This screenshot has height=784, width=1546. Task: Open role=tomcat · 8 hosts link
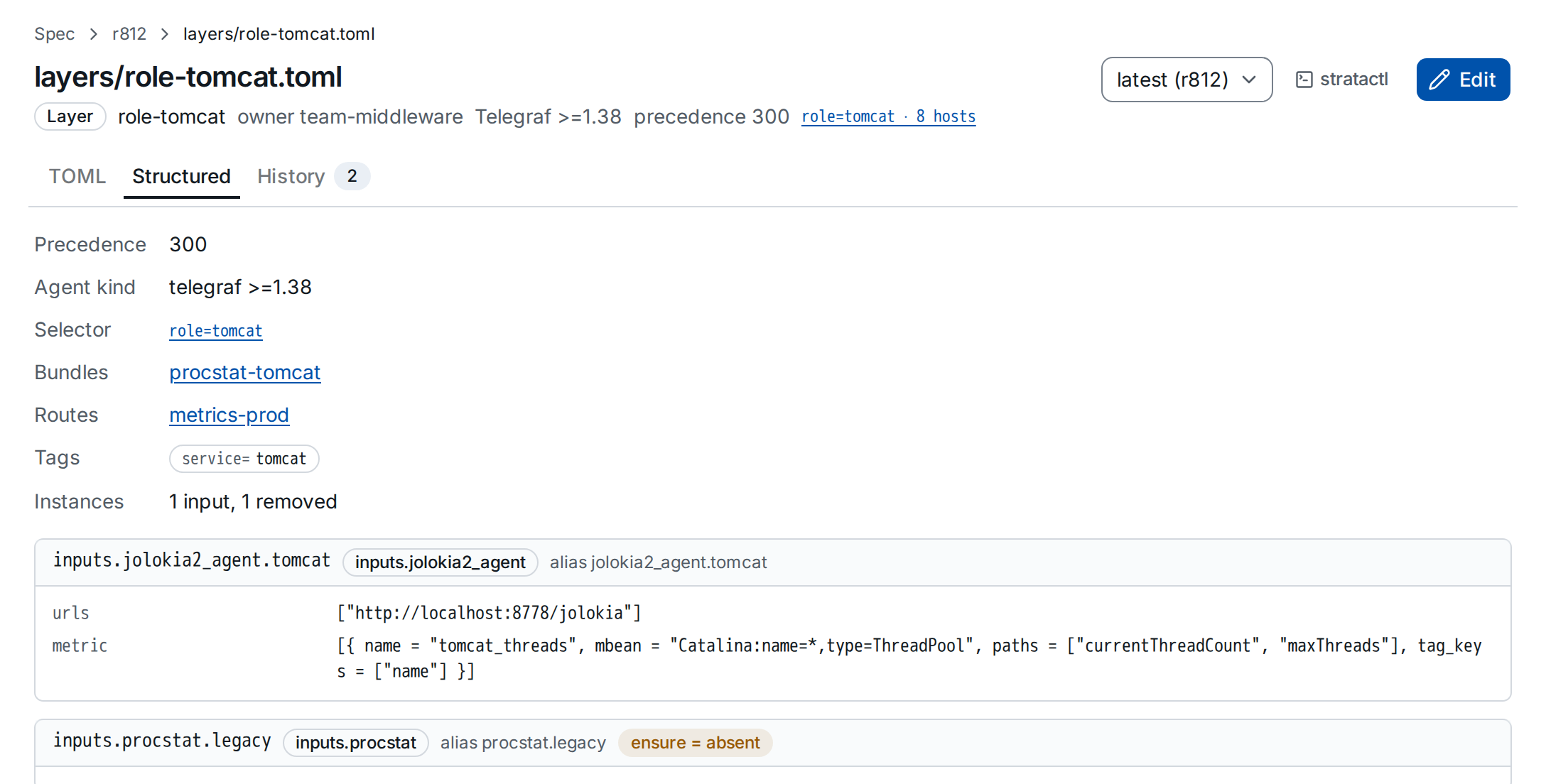889,116
